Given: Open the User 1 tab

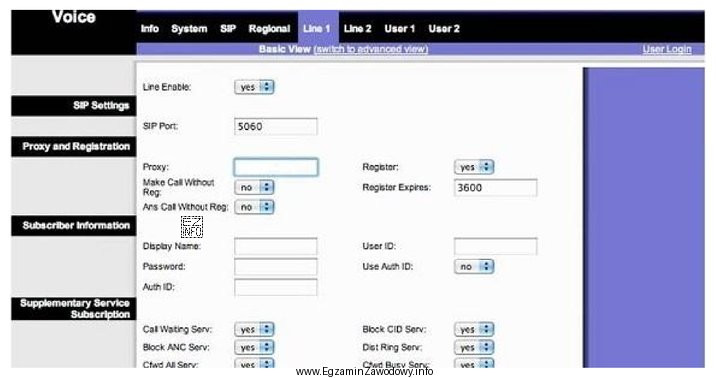Looking at the screenshot, I should (x=400, y=29).
